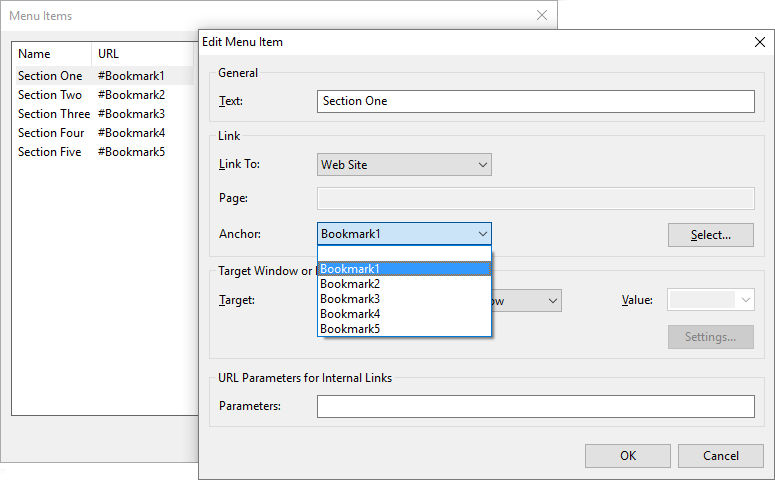Choose Bookmark1 from the anchor list
This screenshot has width=775, height=480.
[x=404, y=269]
